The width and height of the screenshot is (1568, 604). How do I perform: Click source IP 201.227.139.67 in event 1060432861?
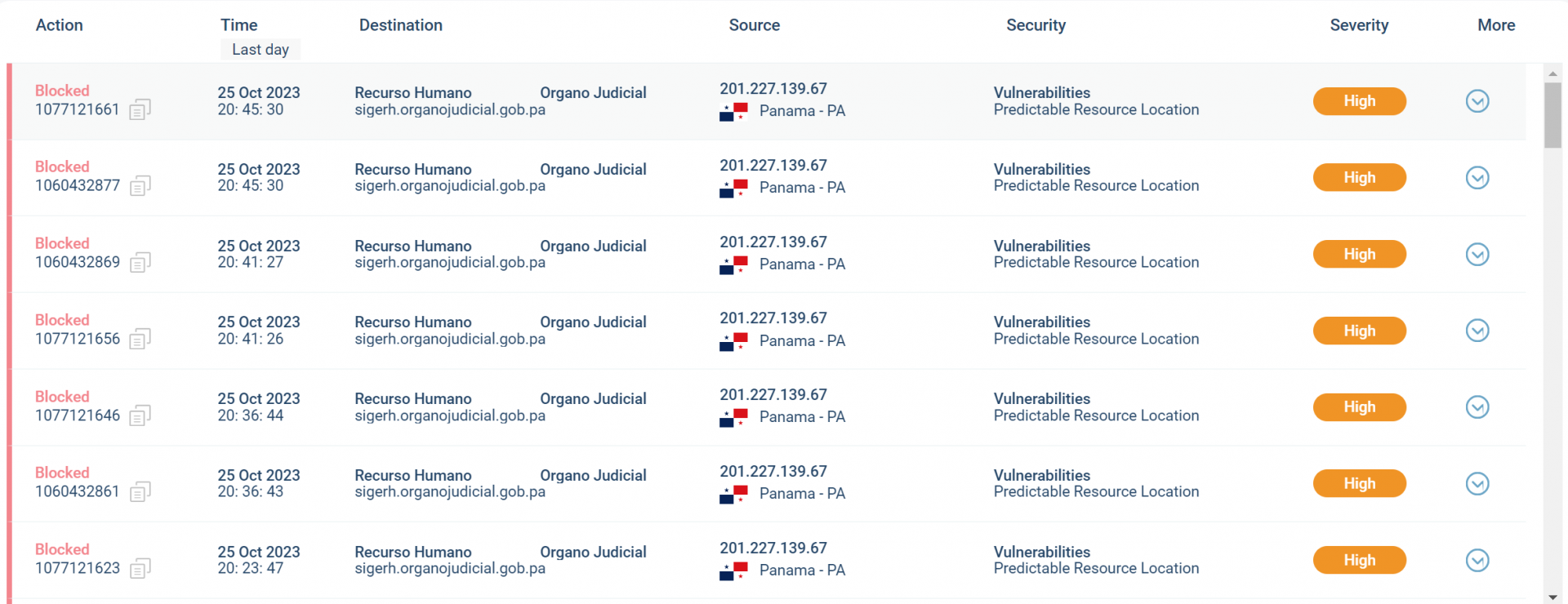[x=773, y=472]
